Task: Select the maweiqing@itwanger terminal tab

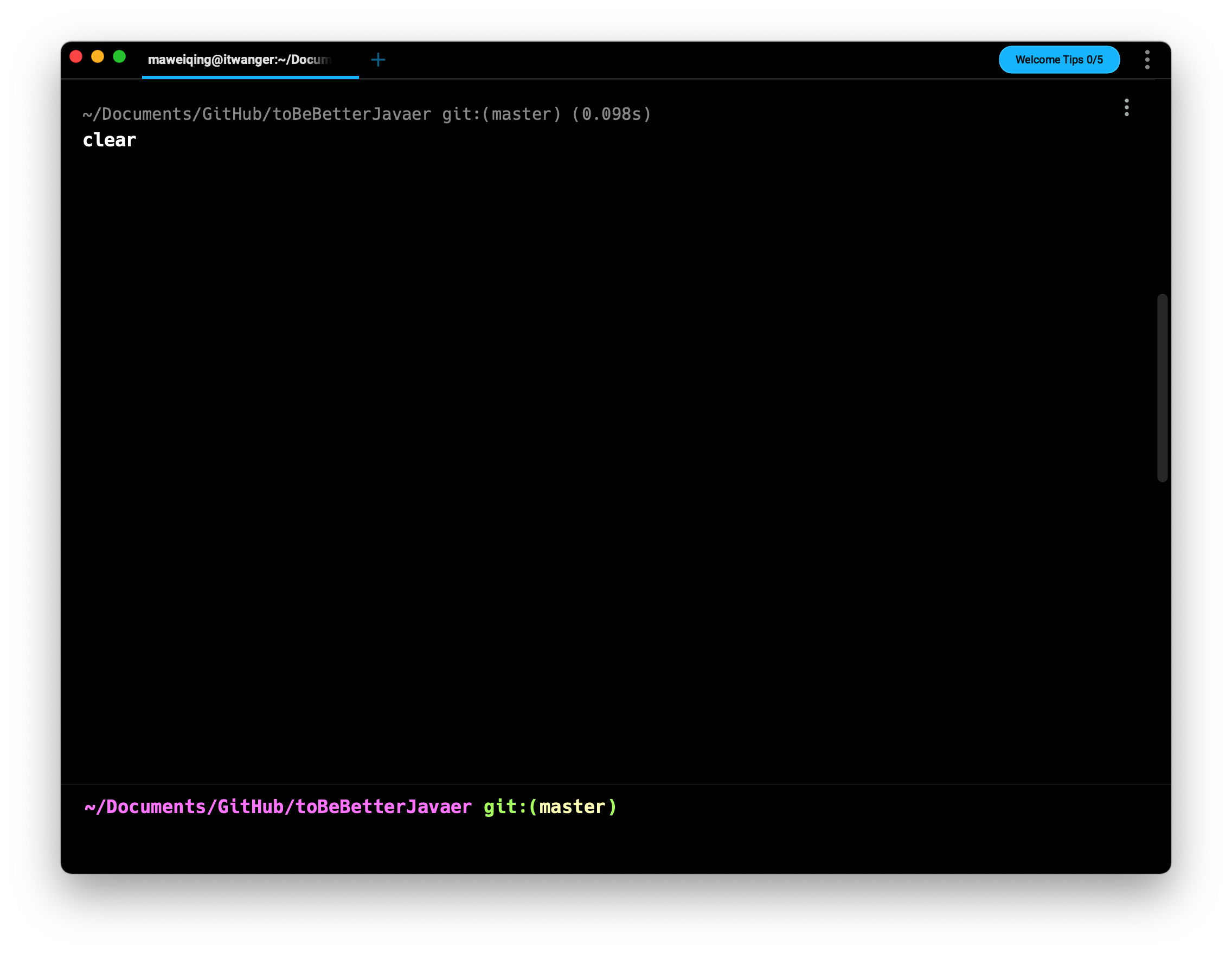Action: [x=240, y=60]
